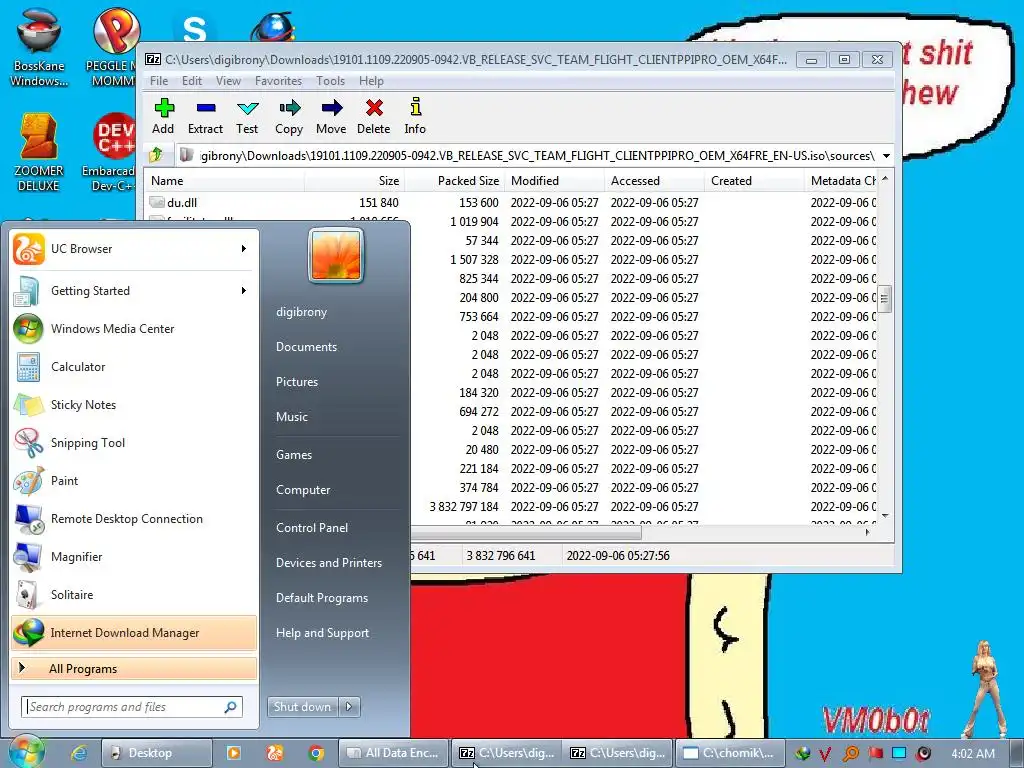
Task: Sort by the Created column header
Action: [x=754, y=181]
